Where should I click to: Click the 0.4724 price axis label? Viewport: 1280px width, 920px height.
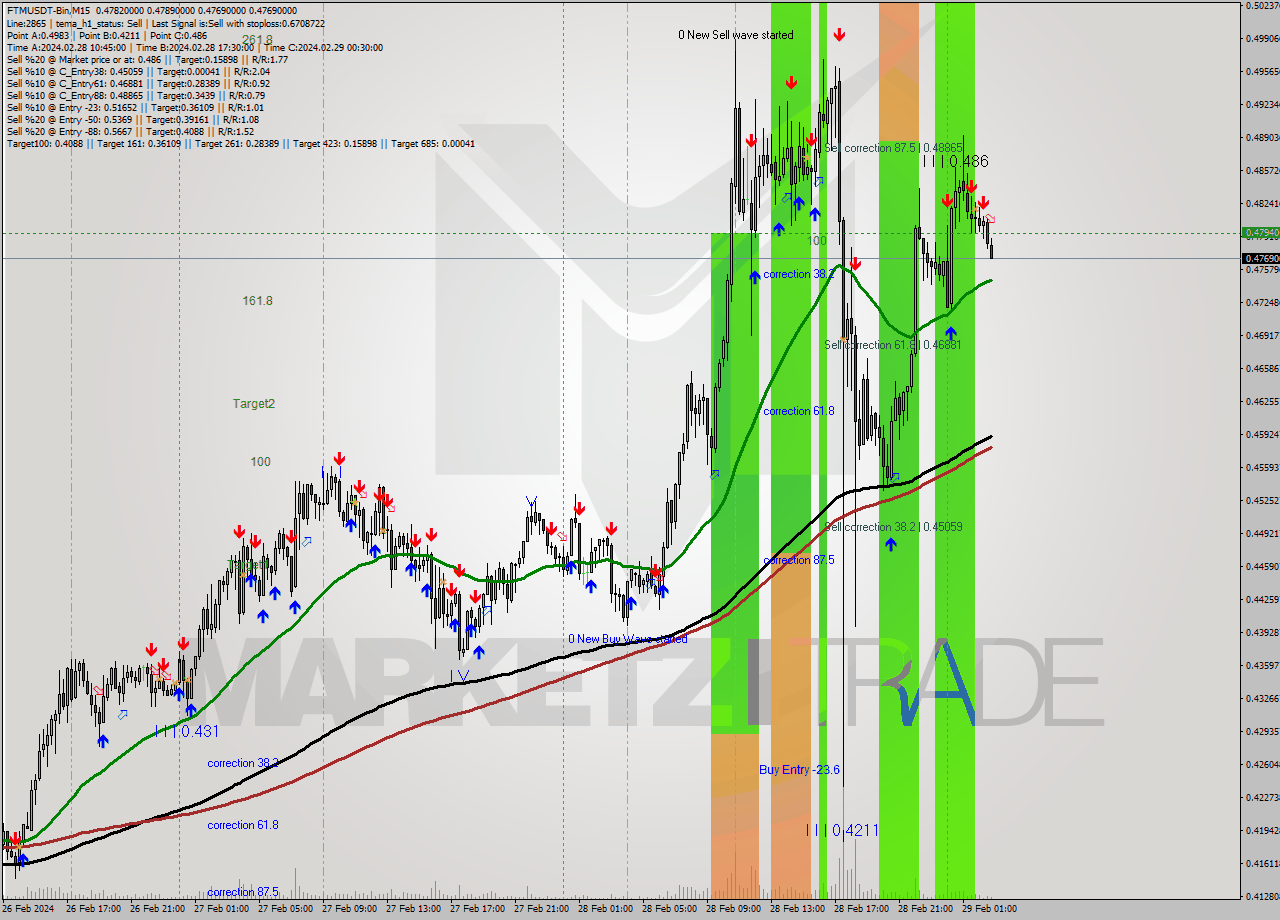[1262, 302]
